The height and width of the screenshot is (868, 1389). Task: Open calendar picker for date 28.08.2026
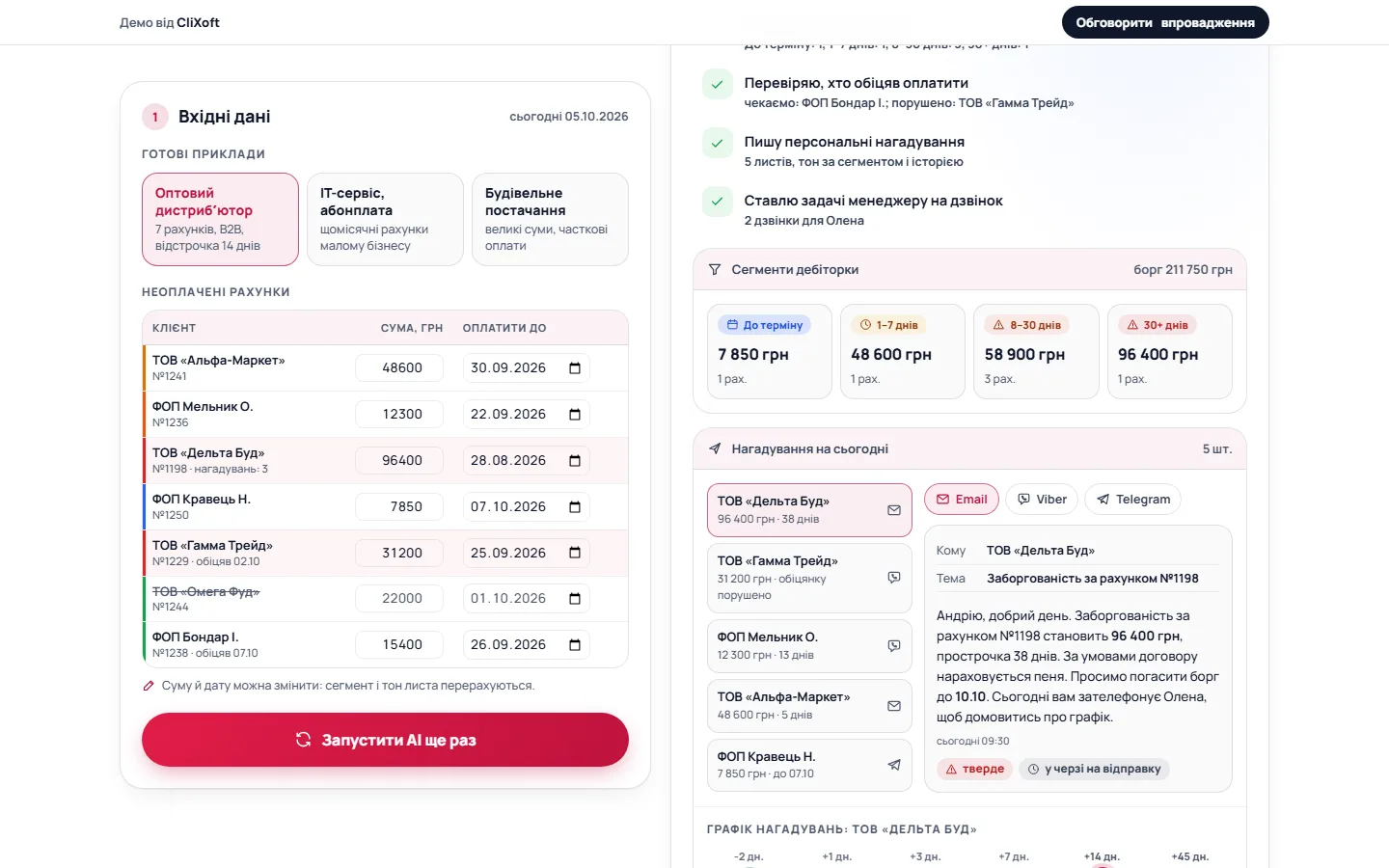[575, 461]
